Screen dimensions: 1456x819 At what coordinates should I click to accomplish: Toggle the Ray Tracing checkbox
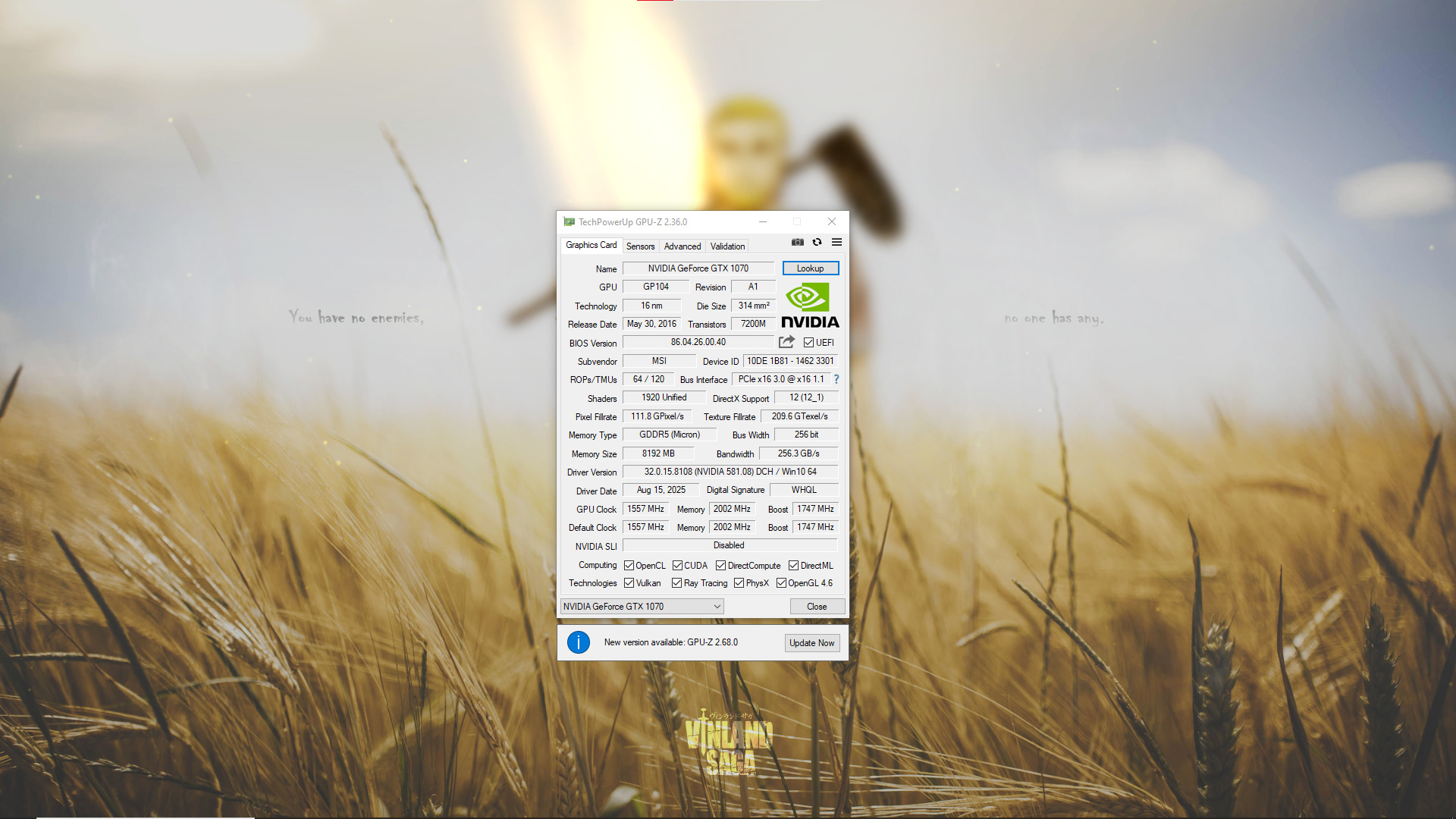click(x=676, y=583)
